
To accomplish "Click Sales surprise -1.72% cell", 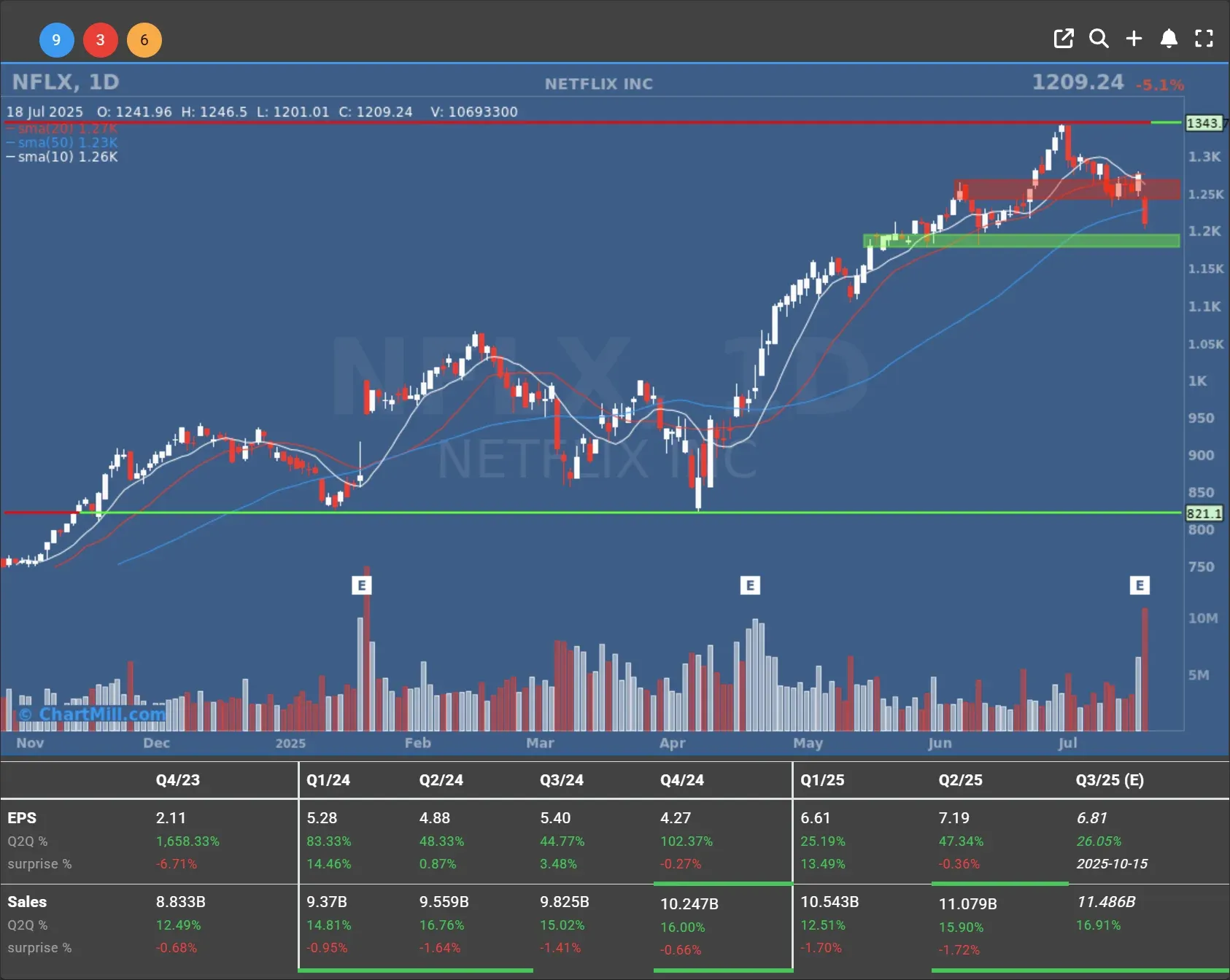I will point(959,949).
